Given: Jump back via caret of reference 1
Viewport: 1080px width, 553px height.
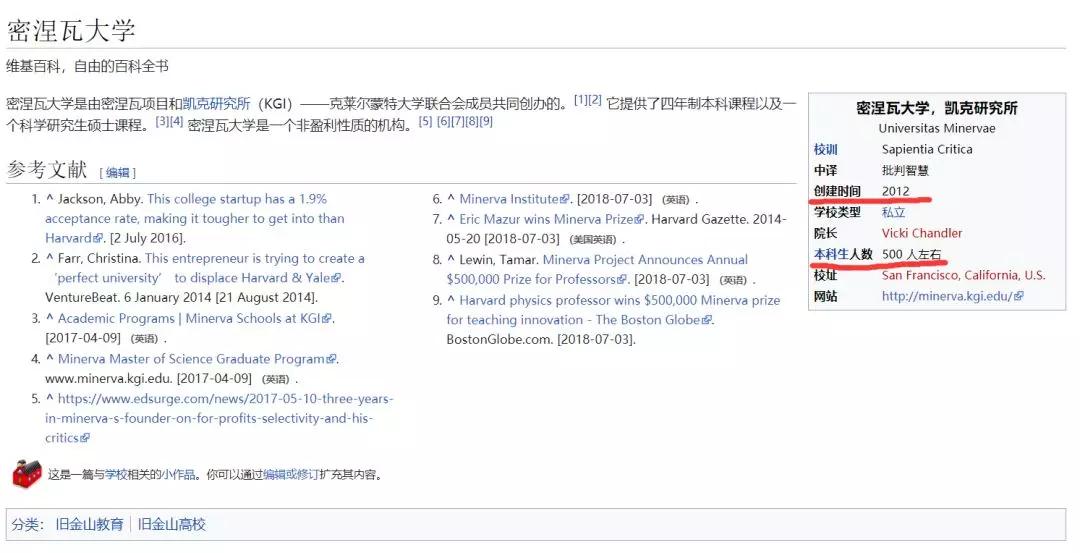Looking at the screenshot, I should coord(50,198).
